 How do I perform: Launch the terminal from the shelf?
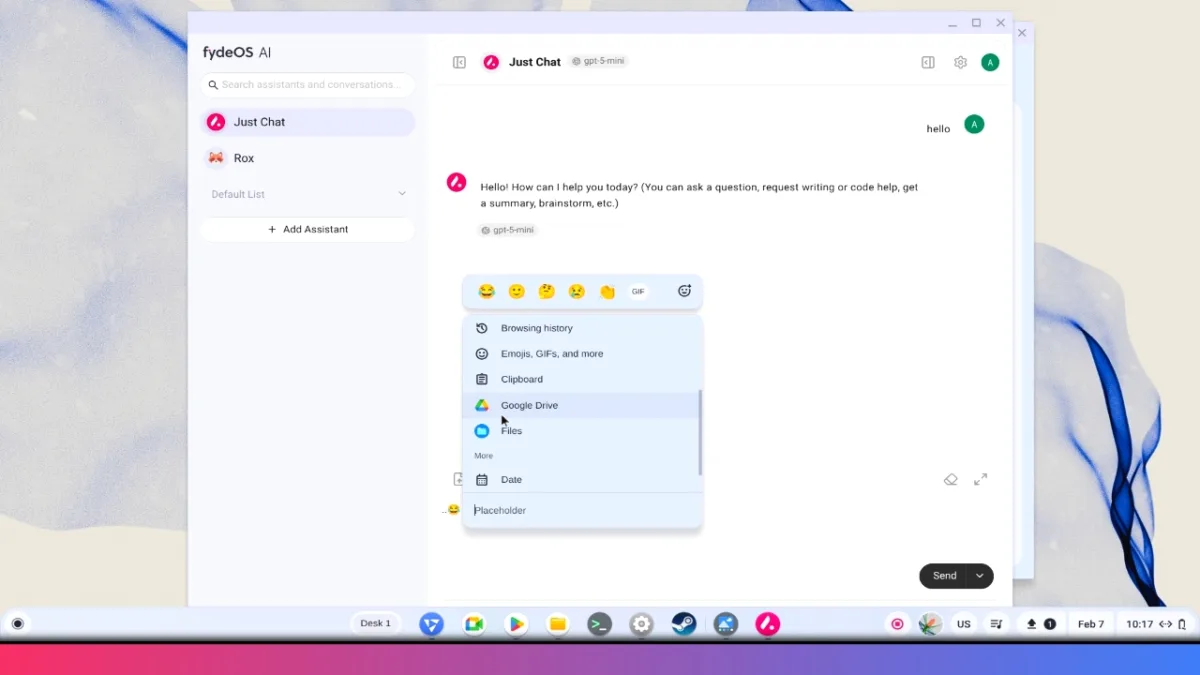pyautogui.click(x=599, y=623)
